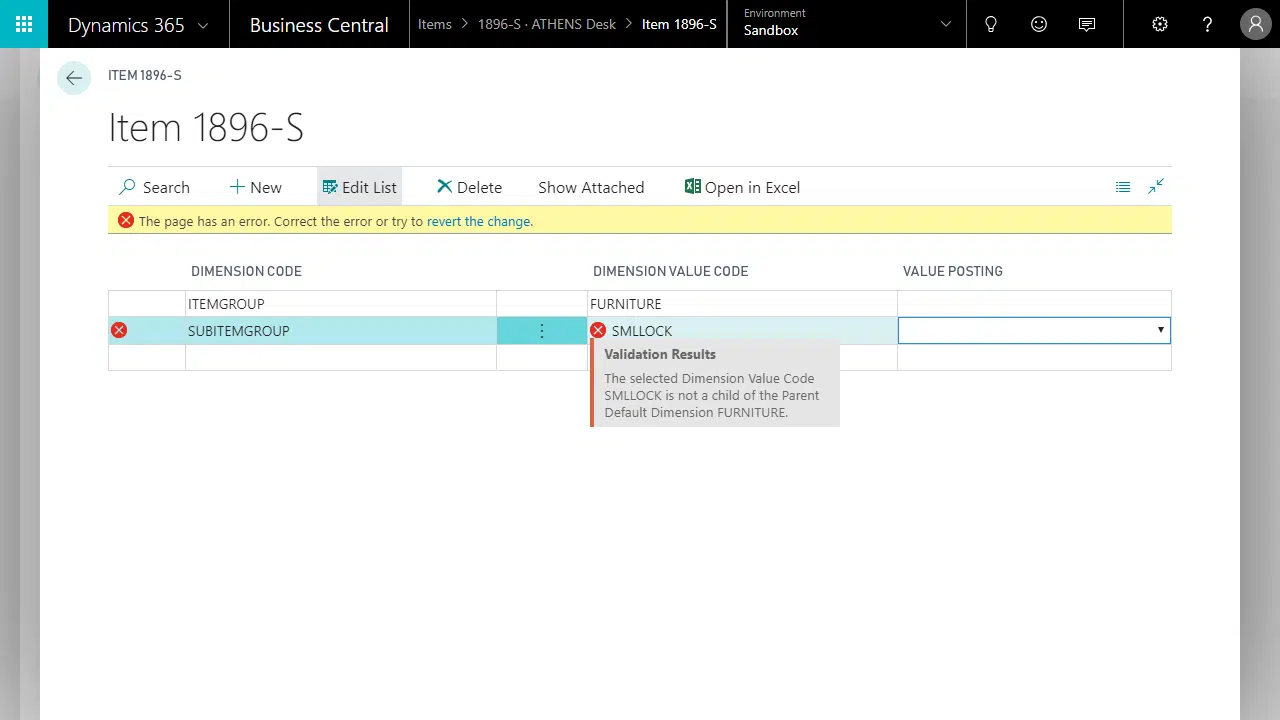The height and width of the screenshot is (720, 1280).
Task: Open the user account avatar
Action: pyautogui.click(x=1255, y=24)
